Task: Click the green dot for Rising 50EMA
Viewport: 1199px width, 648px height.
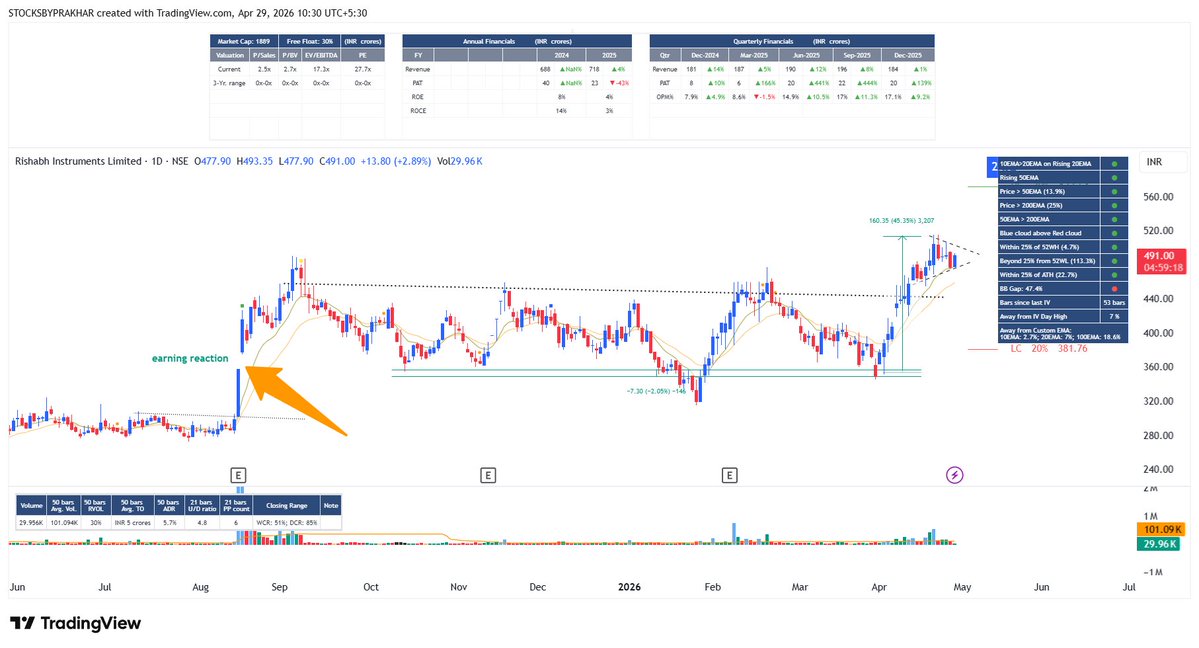Action: click(x=1114, y=177)
